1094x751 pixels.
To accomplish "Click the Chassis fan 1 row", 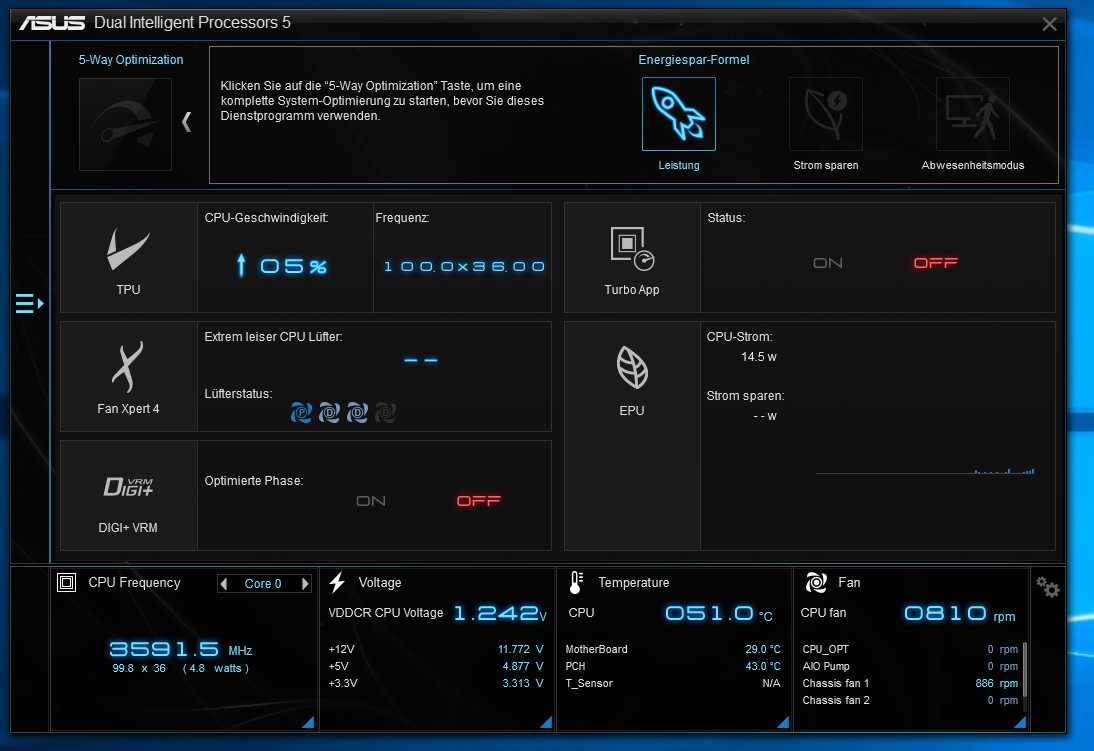I will [910, 683].
